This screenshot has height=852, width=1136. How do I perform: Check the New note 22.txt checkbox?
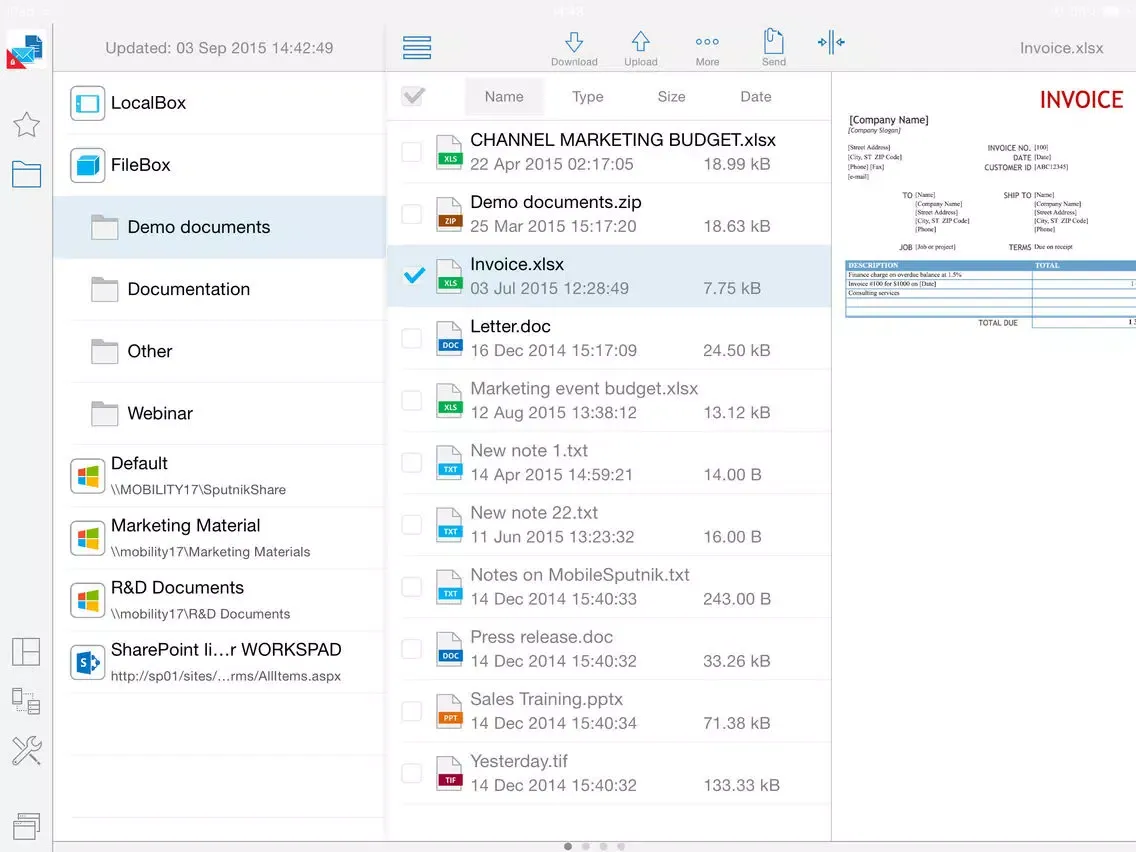coord(412,525)
